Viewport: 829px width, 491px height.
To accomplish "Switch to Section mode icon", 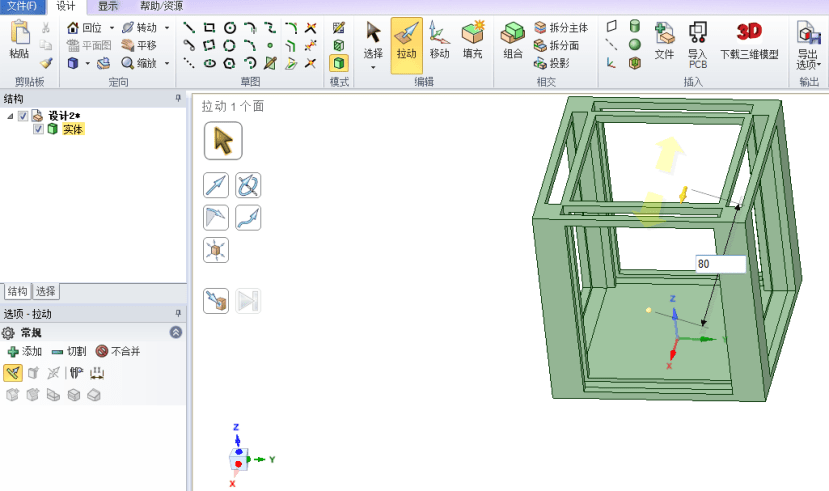I will point(339,45).
